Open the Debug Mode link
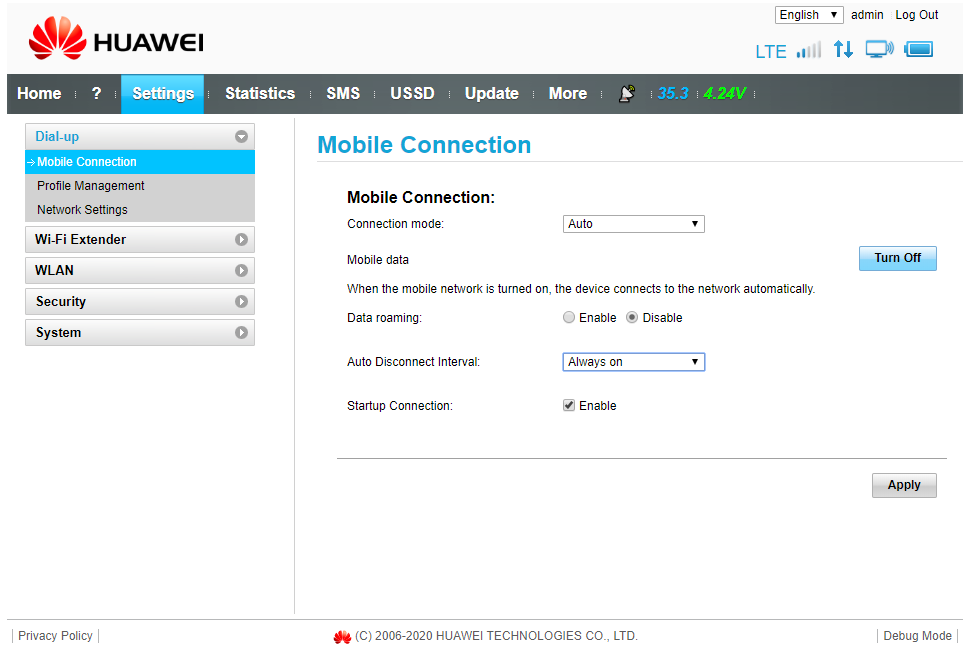Image resolution: width=968 pixels, height=650 pixels. pos(917,636)
